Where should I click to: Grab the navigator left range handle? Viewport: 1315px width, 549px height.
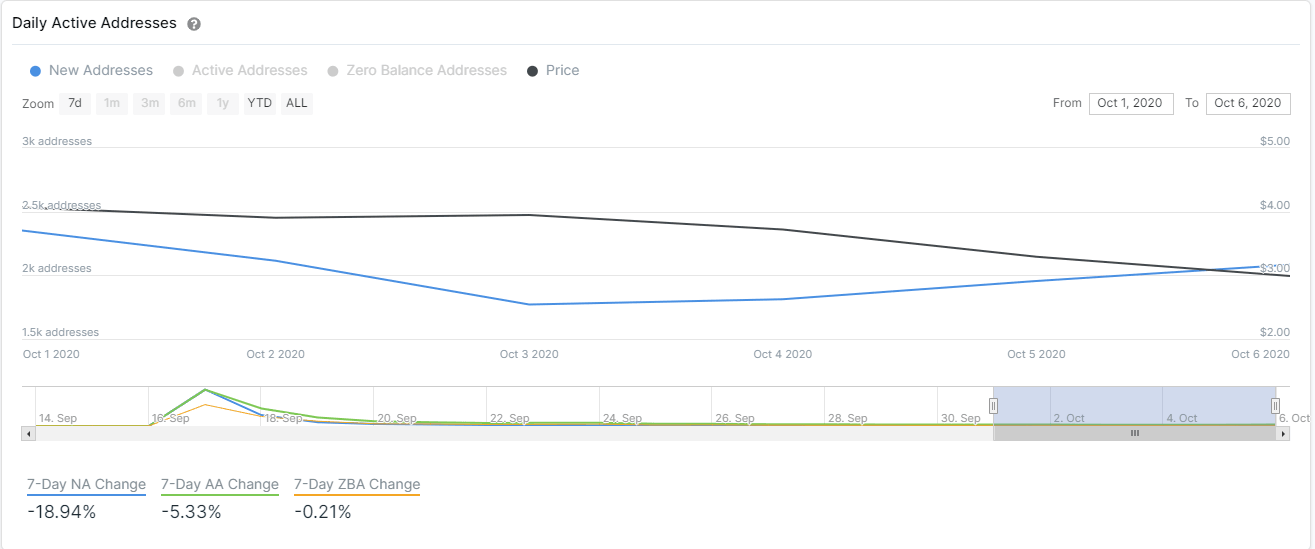point(993,405)
